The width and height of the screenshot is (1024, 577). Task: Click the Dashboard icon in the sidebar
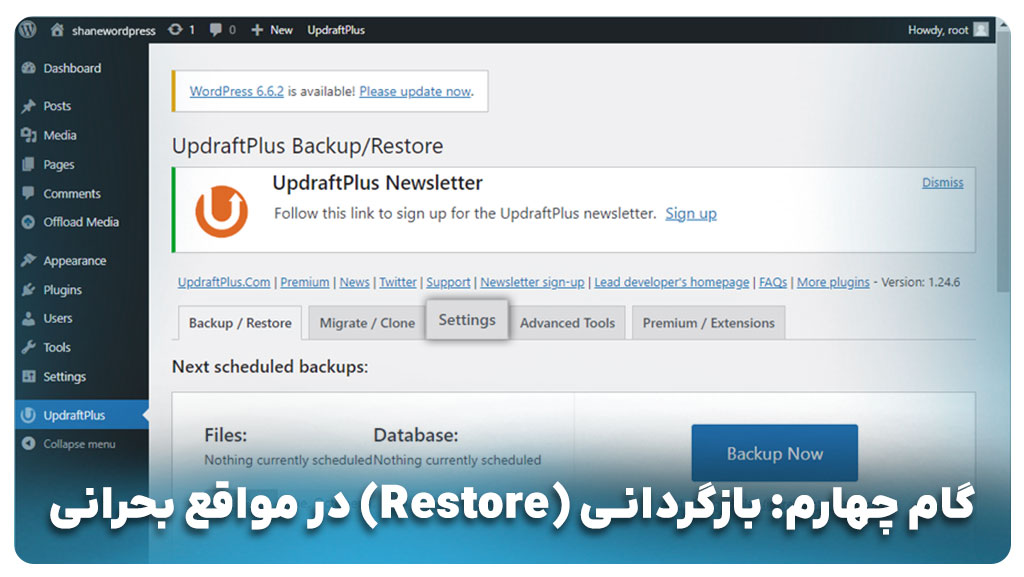click(29, 69)
